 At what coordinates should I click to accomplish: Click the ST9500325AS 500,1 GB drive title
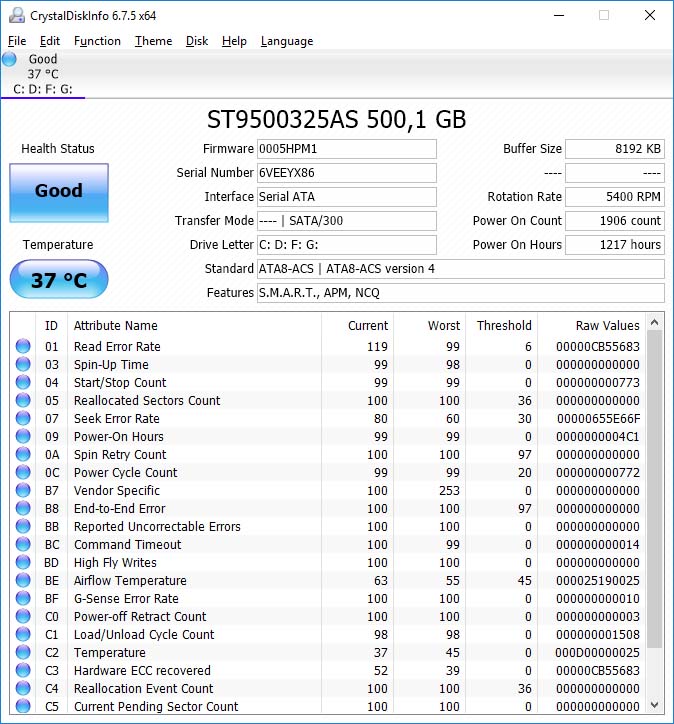point(337,119)
